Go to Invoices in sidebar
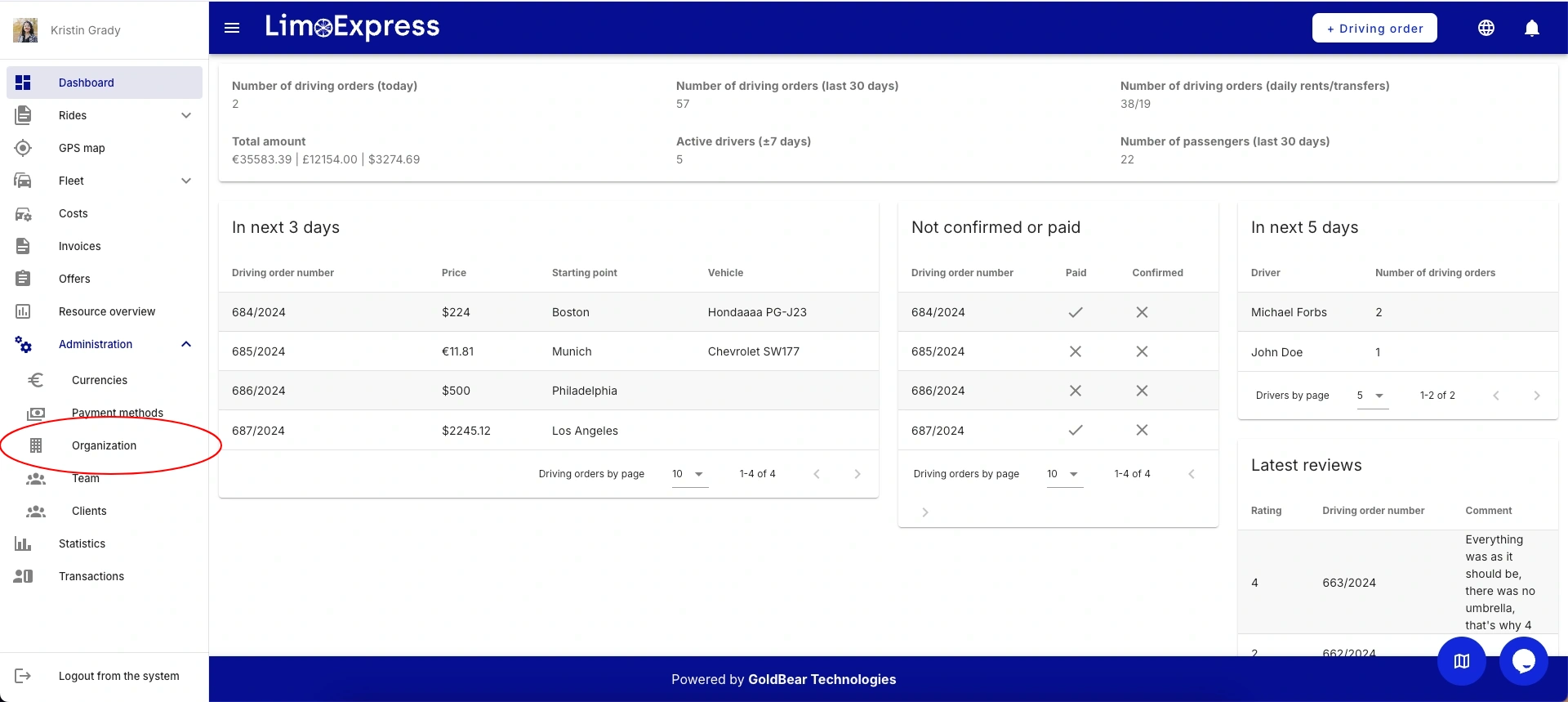 (80, 246)
